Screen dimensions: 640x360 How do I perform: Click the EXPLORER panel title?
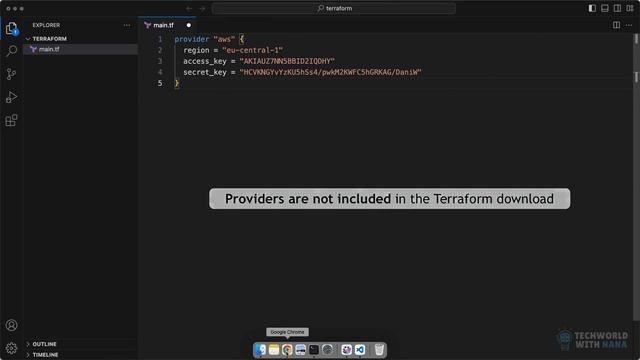tap(46, 25)
